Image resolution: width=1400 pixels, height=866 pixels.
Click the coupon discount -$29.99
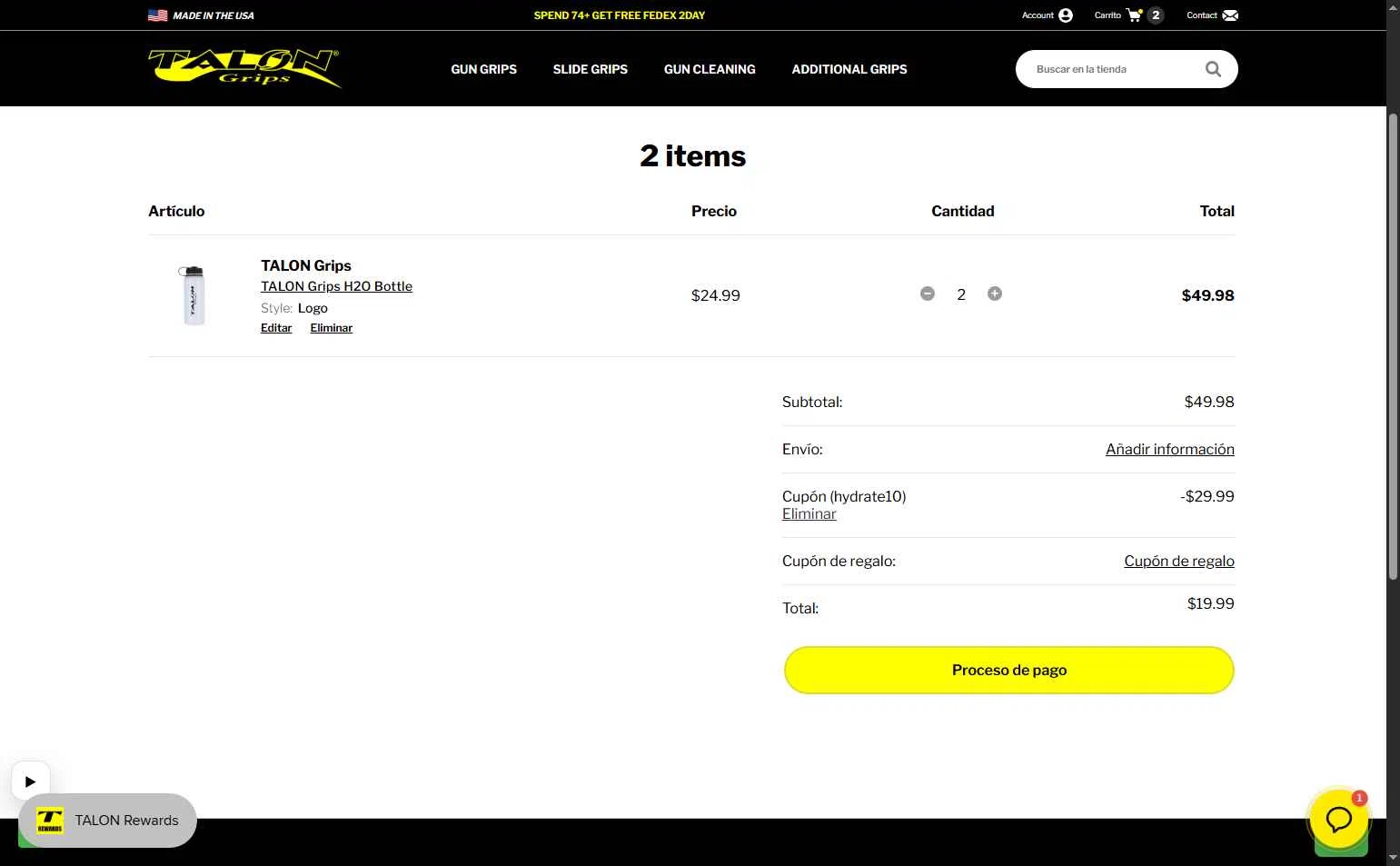point(1207,496)
